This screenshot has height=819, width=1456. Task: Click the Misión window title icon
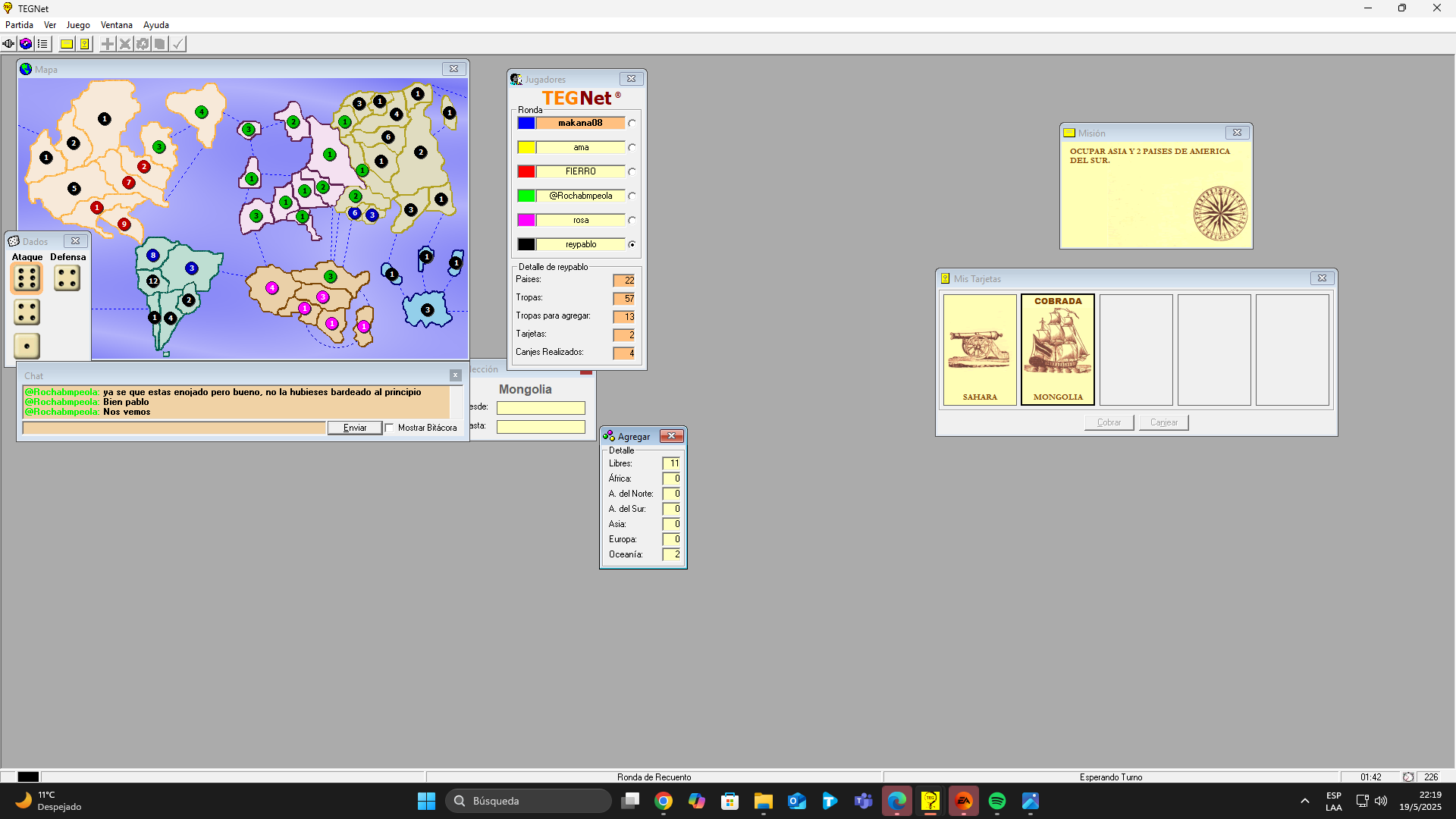tap(1069, 133)
